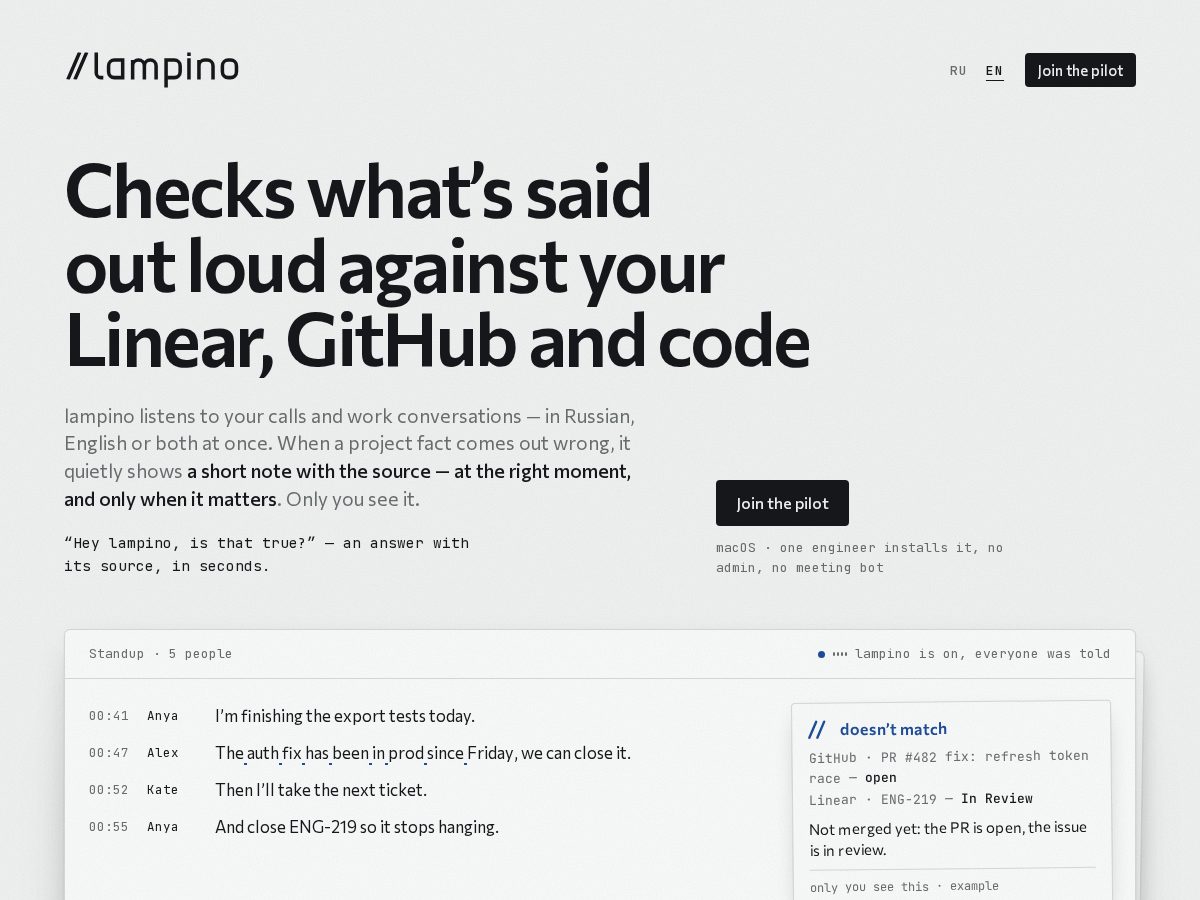1200x900 pixels.
Task: Click 'Not merged yet: the PR is open' note
Action: click(x=948, y=838)
